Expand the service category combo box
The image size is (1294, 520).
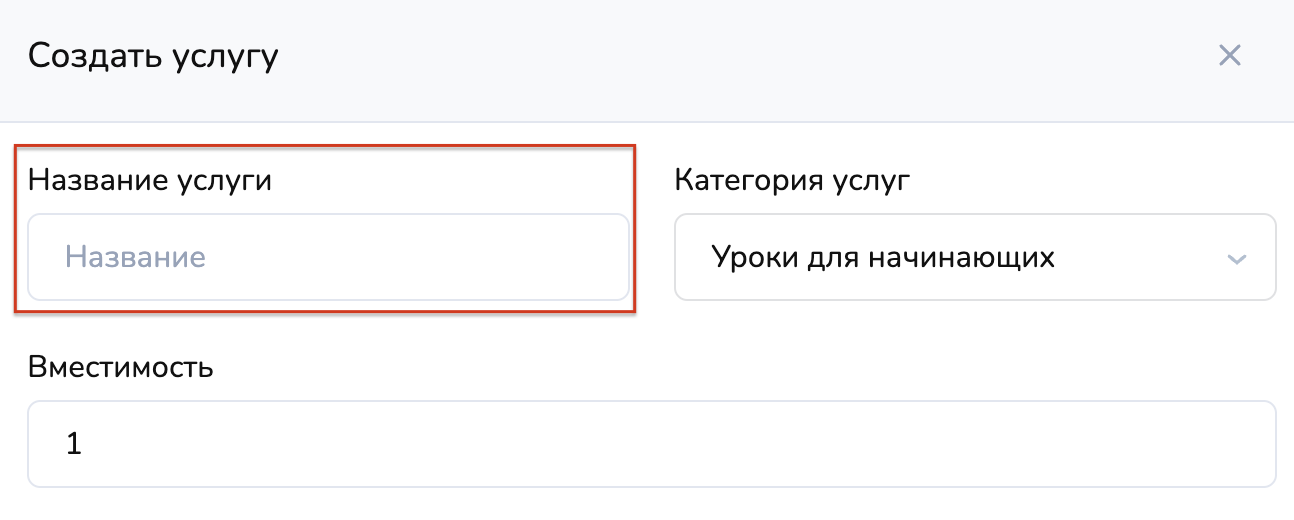point(974,257)
